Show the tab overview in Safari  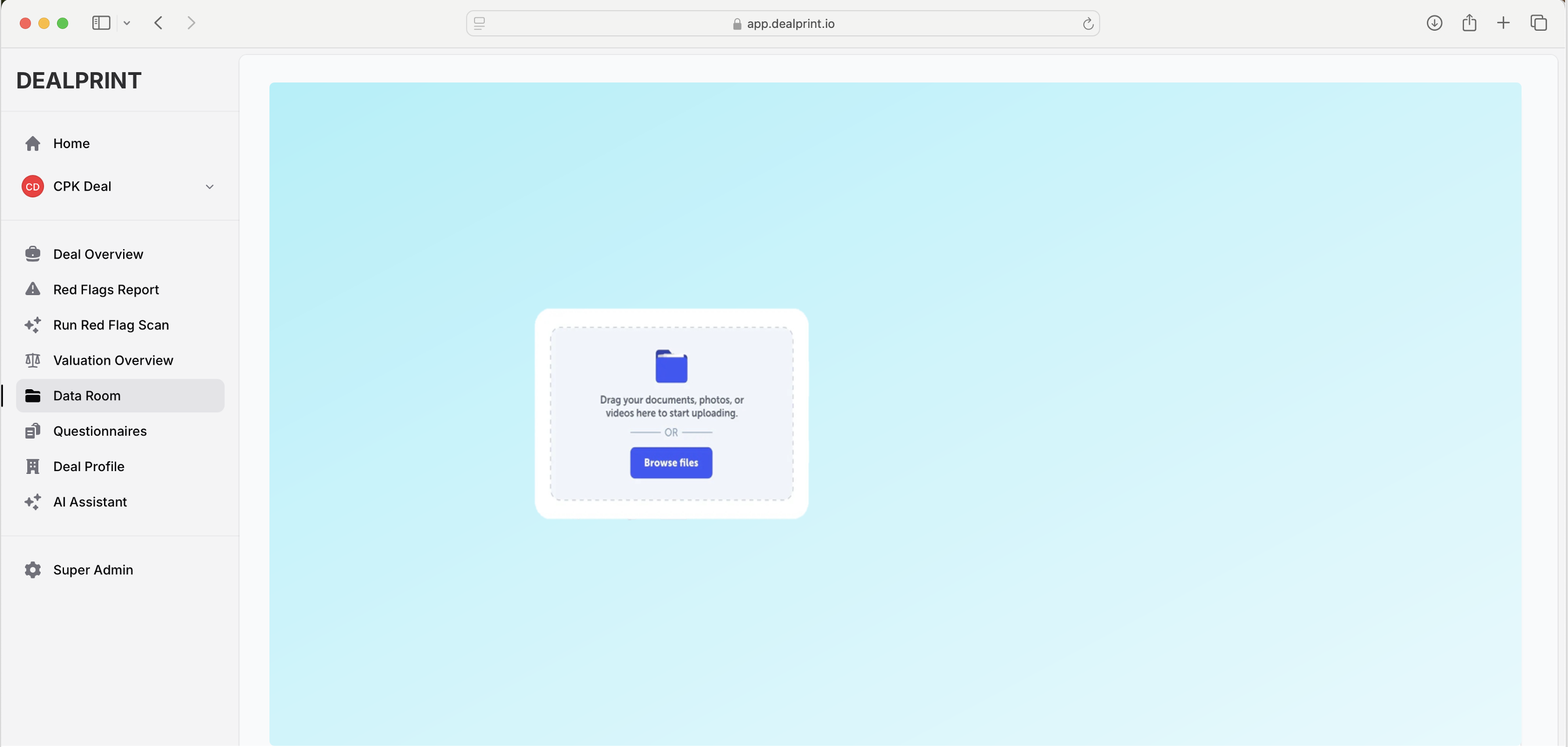click(1539, 23)
